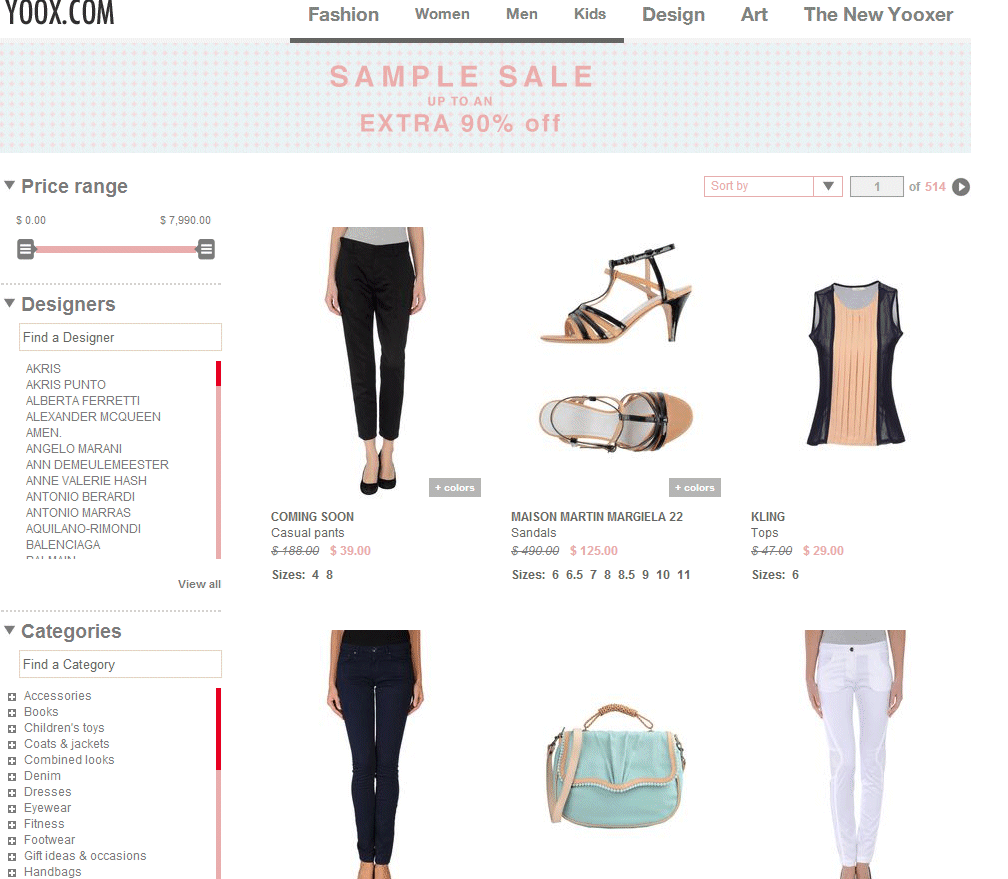
Task: Open the KLING top product thumbnail
Action: tap(856, 363)
